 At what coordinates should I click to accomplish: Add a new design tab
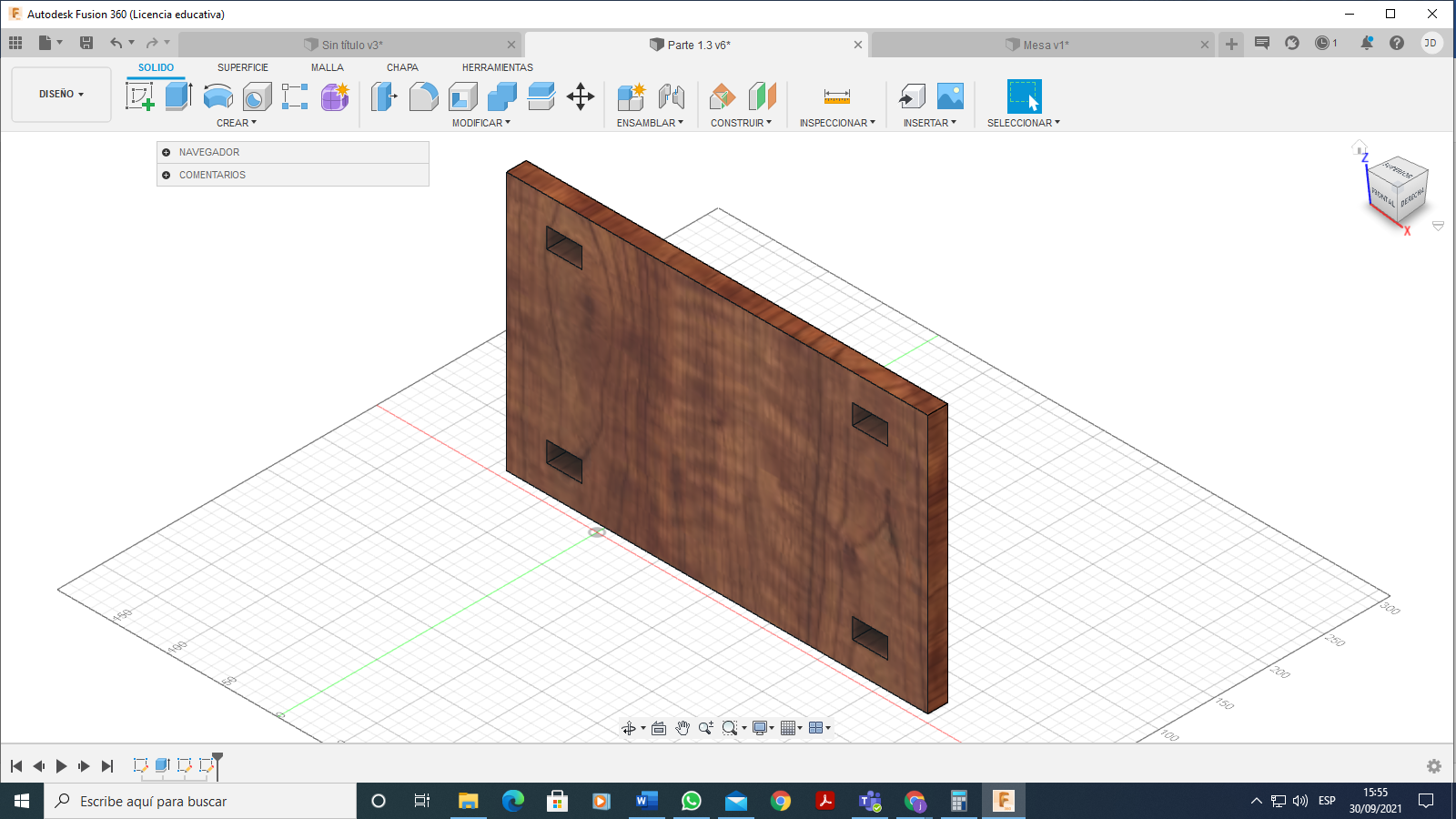click(x=1231, y=44)
